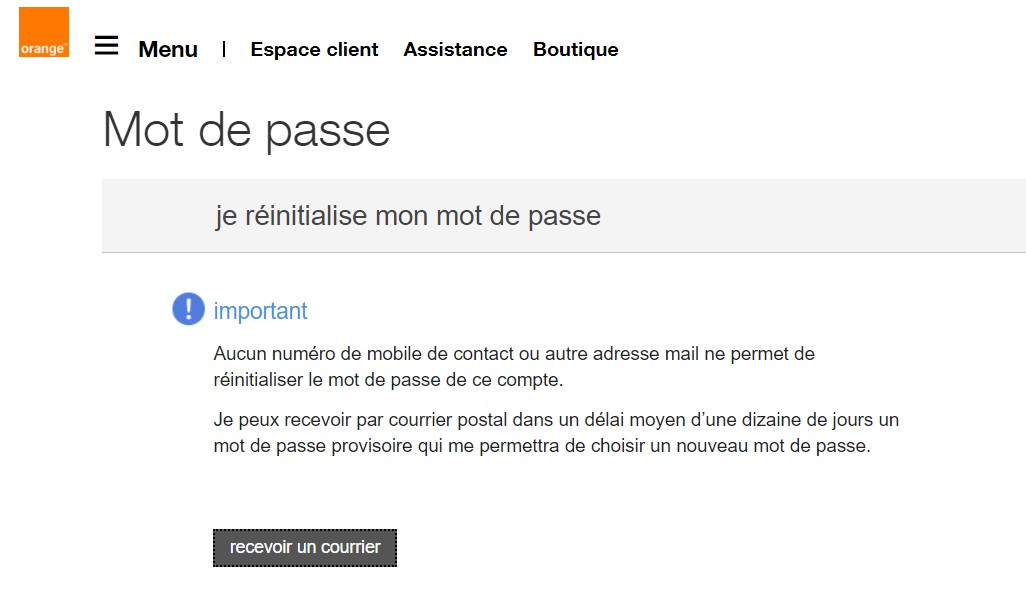Click the vertical separator after Menu

coord(224,48)
